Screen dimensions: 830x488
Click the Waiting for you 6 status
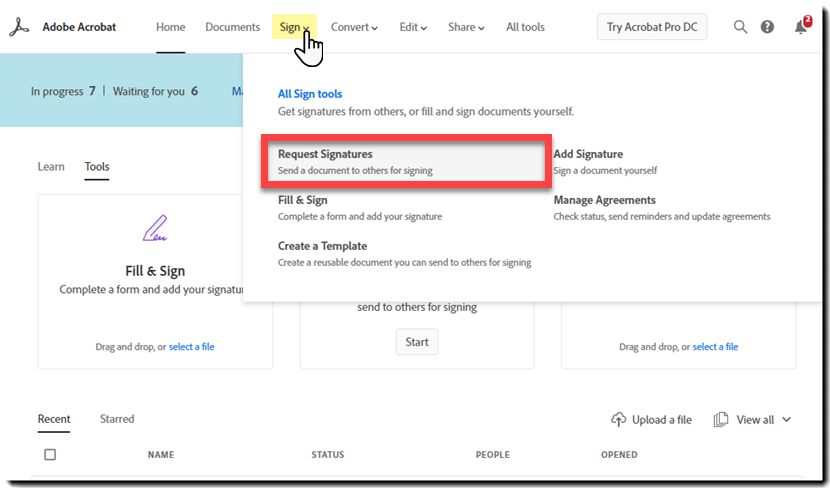(155, 91)
